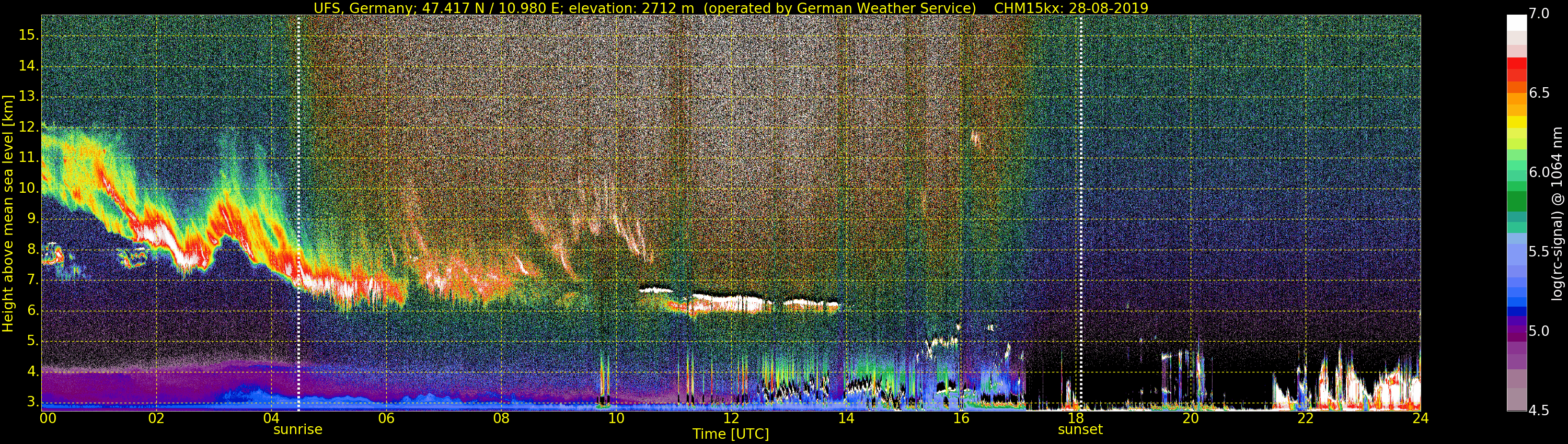1568x444 pixels.
Task: Click the "08" time tick label
Action: [501, 418]
